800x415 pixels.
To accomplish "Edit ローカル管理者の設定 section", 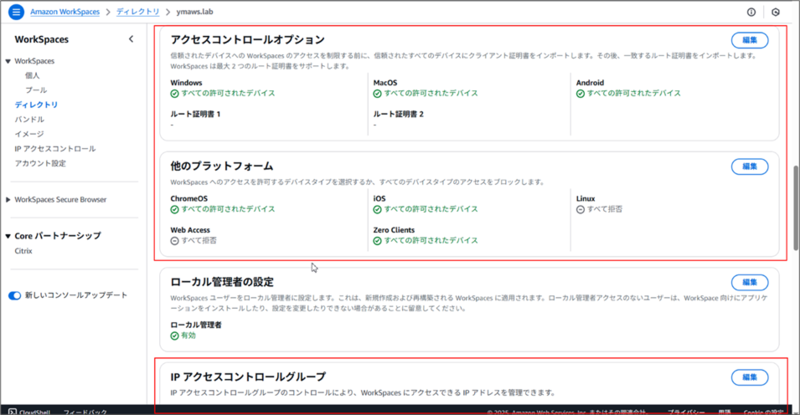I will (x=749, y=282).
